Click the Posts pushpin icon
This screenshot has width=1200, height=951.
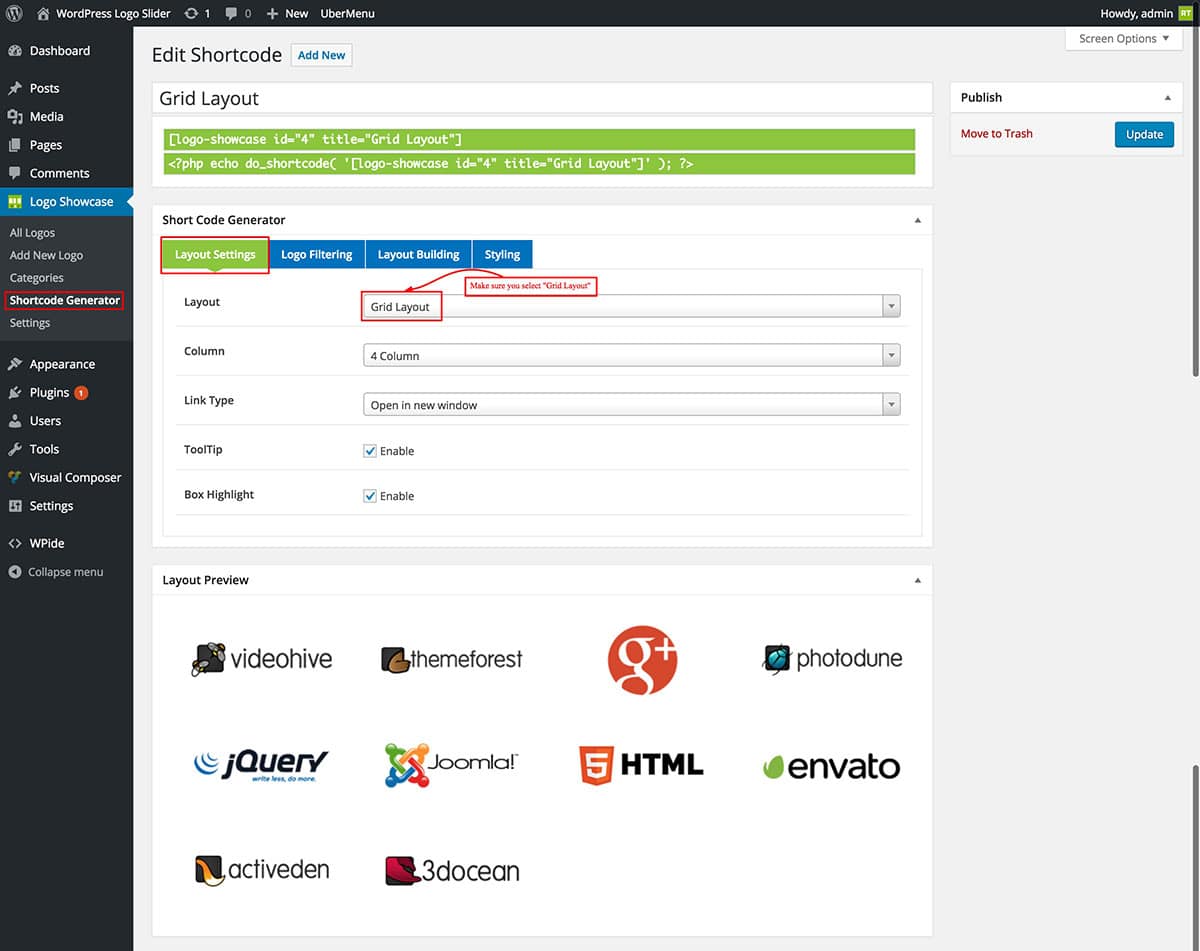coord(15,88)
